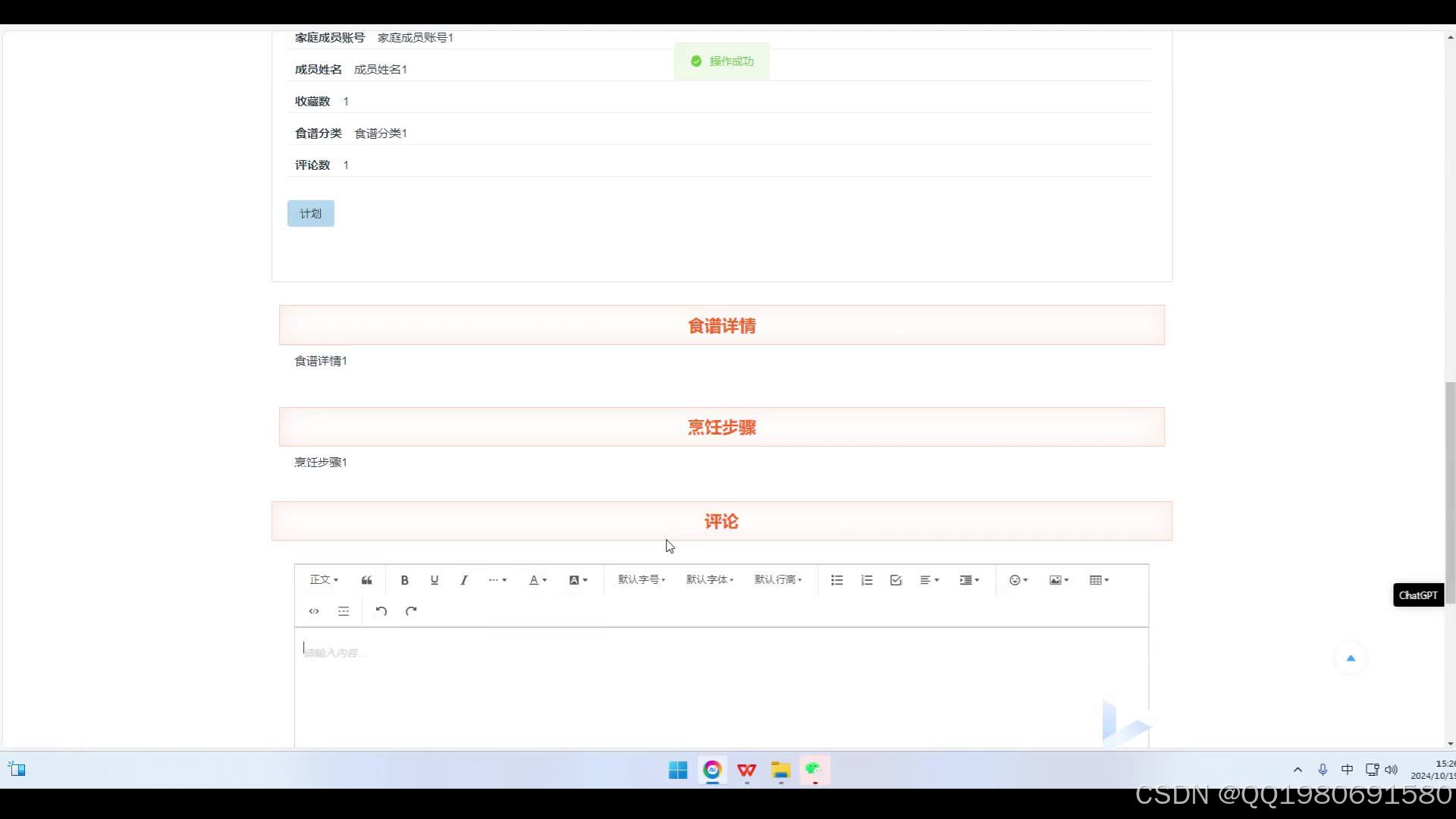Insert an ordered list in the editor
1456x819 pixels.
pyautogui.click(x=866, y=579)
